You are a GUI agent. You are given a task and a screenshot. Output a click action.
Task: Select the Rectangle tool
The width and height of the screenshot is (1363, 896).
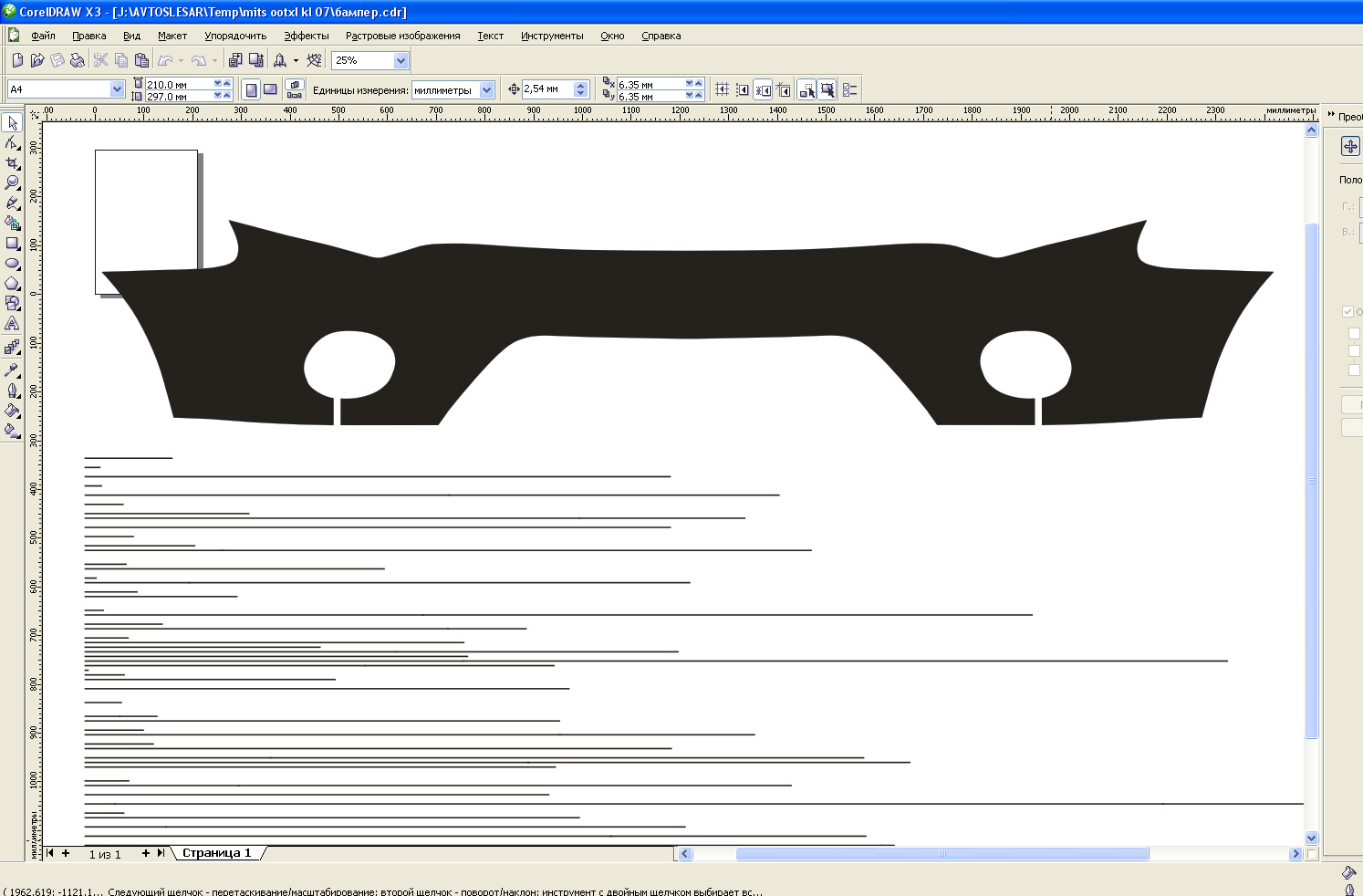tap(13, 244)
